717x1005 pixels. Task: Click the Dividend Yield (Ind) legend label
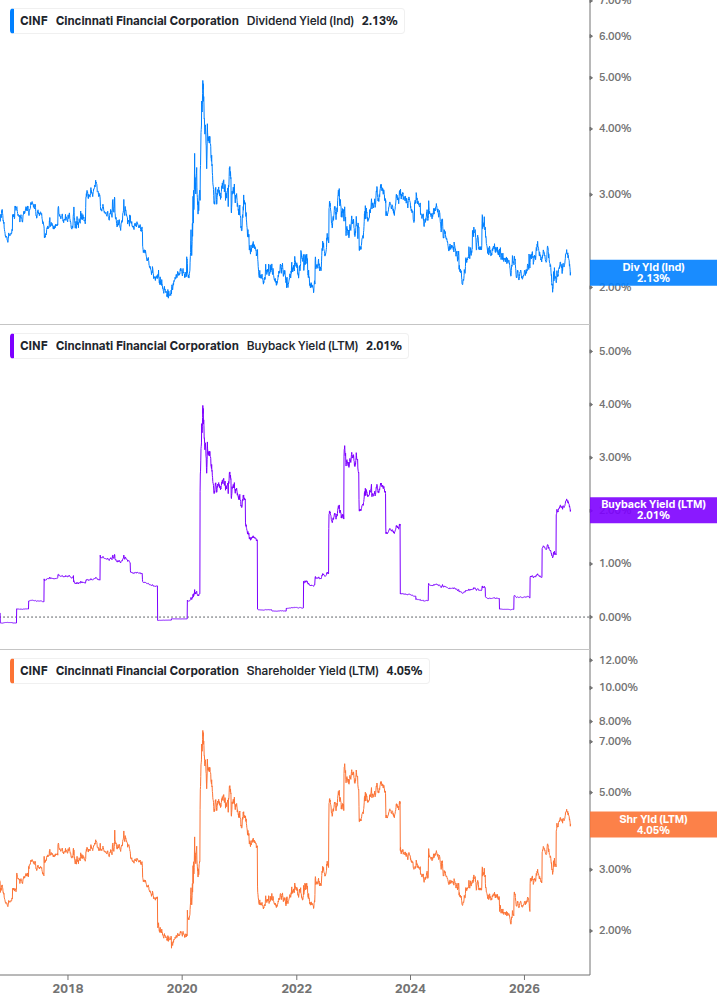(x=300, y=21)
